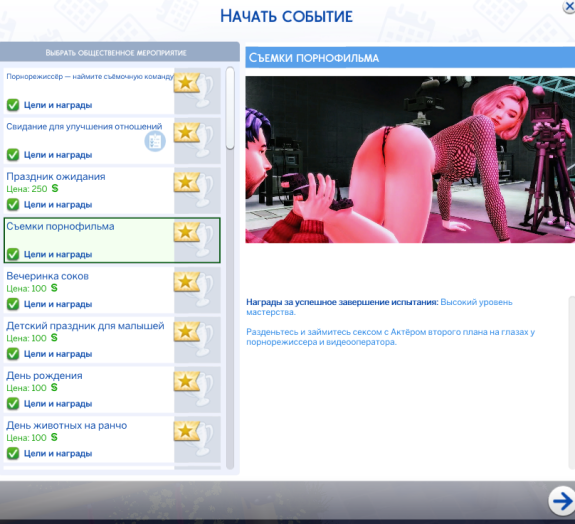
Task: Select the Детский праздник для малышей event
Action: pyautogui.click(x=112, y=340)
